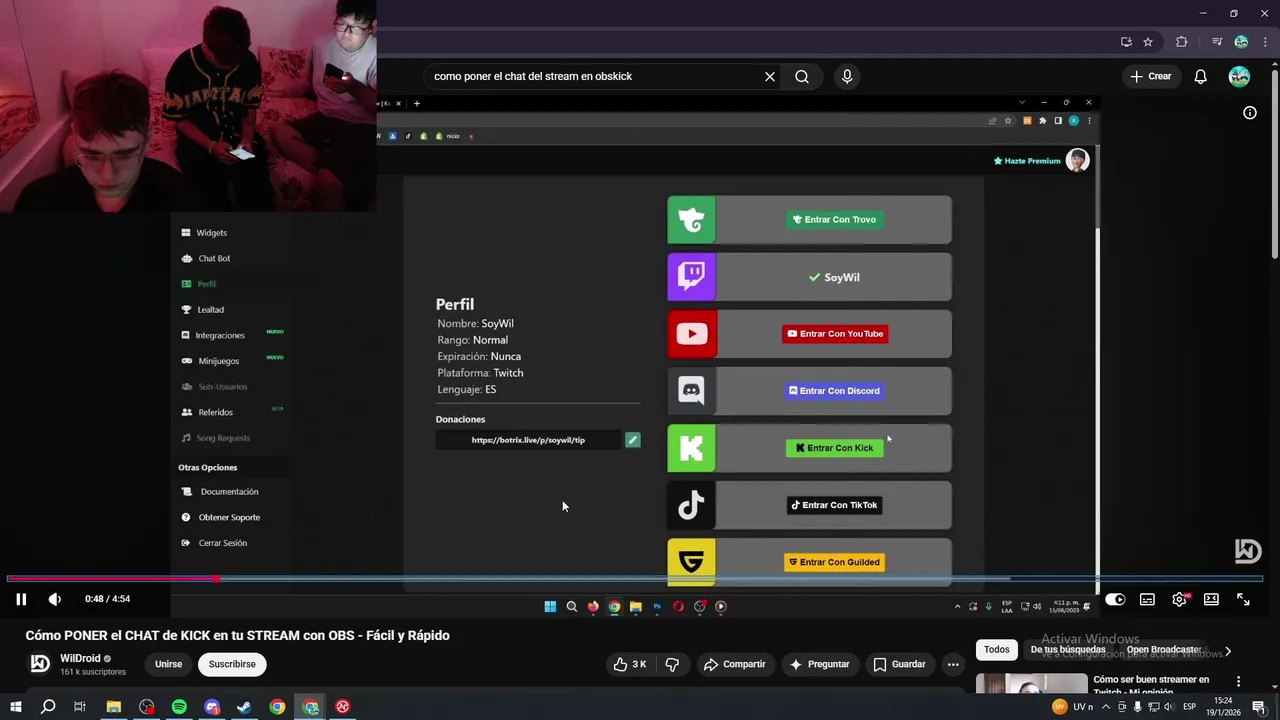Click the Chrome install app icon

[1126, 42]
